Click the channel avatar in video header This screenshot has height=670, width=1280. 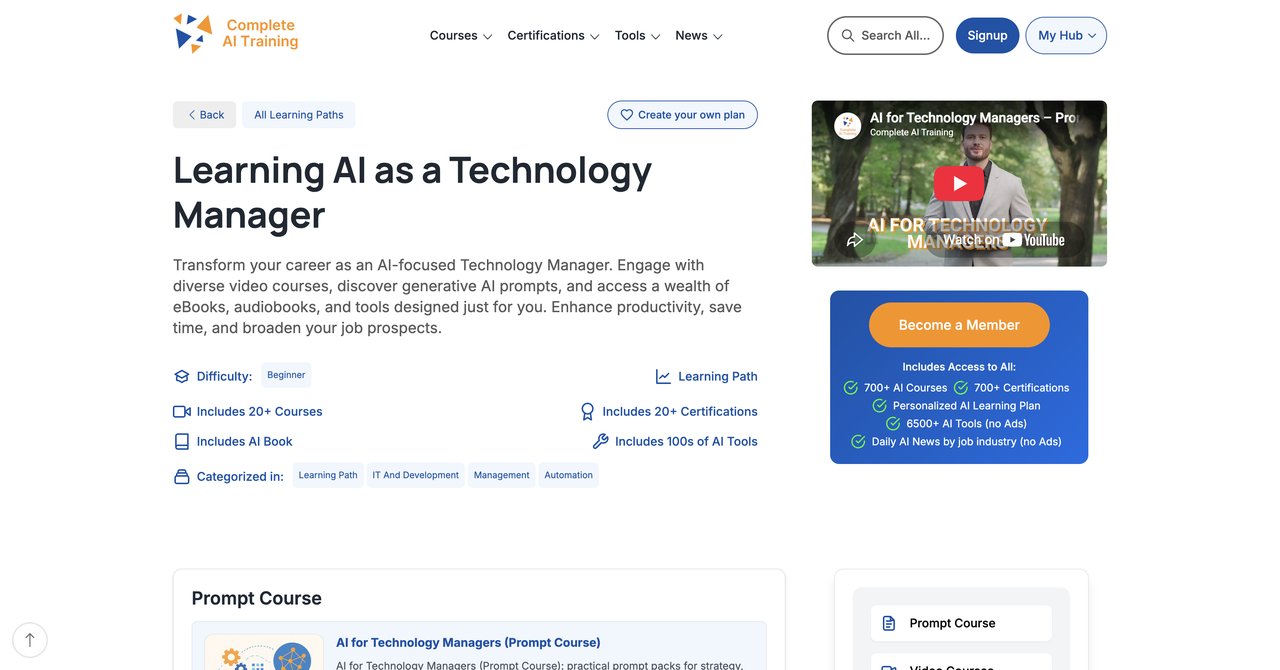click(848, 125)
